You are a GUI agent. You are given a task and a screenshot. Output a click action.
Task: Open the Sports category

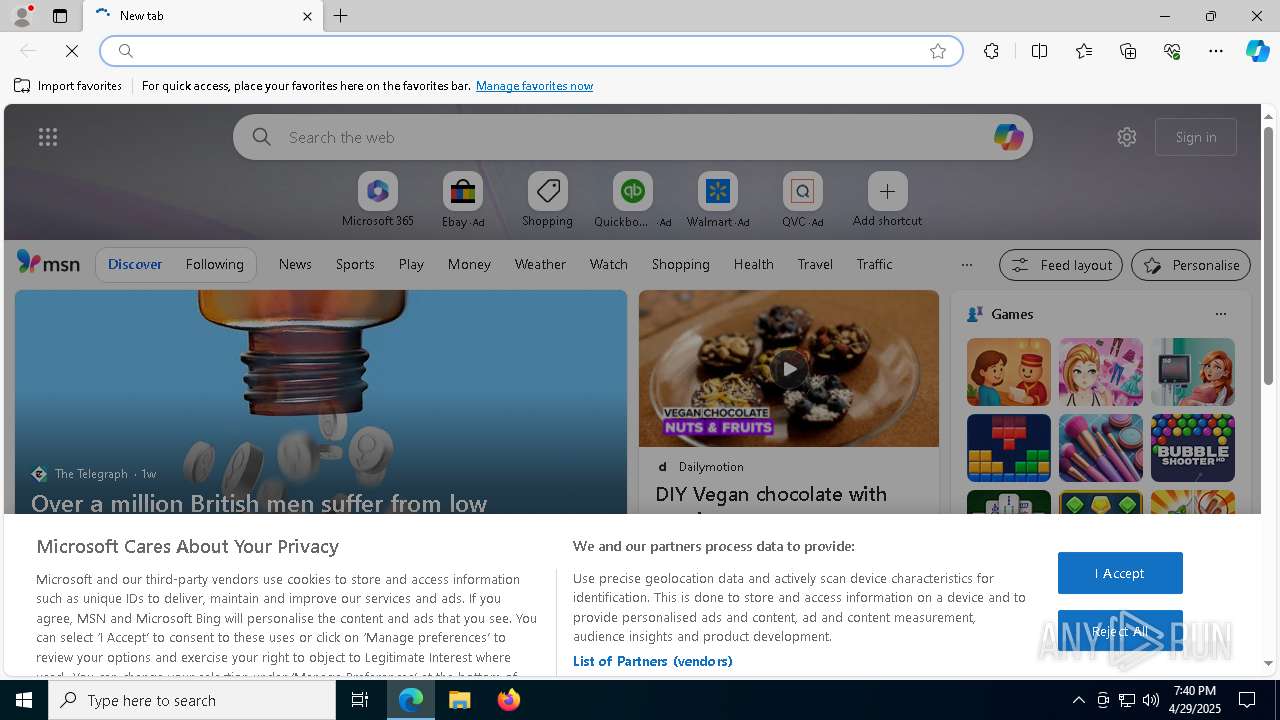355,264
